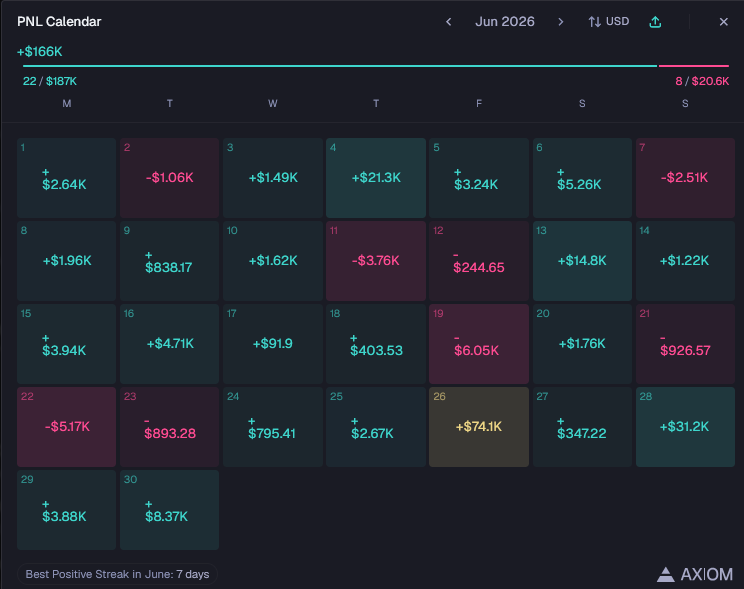Image resolution: width=744 pixels, height=589 pixels.
Task: Select June 24 cell +$795.41
Action: pos(273,427)
